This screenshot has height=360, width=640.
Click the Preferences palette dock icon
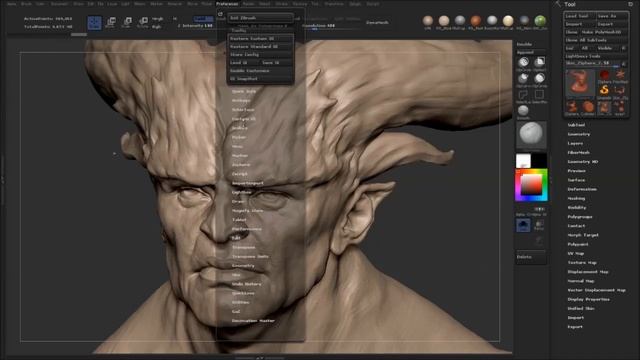coord(220,14)
